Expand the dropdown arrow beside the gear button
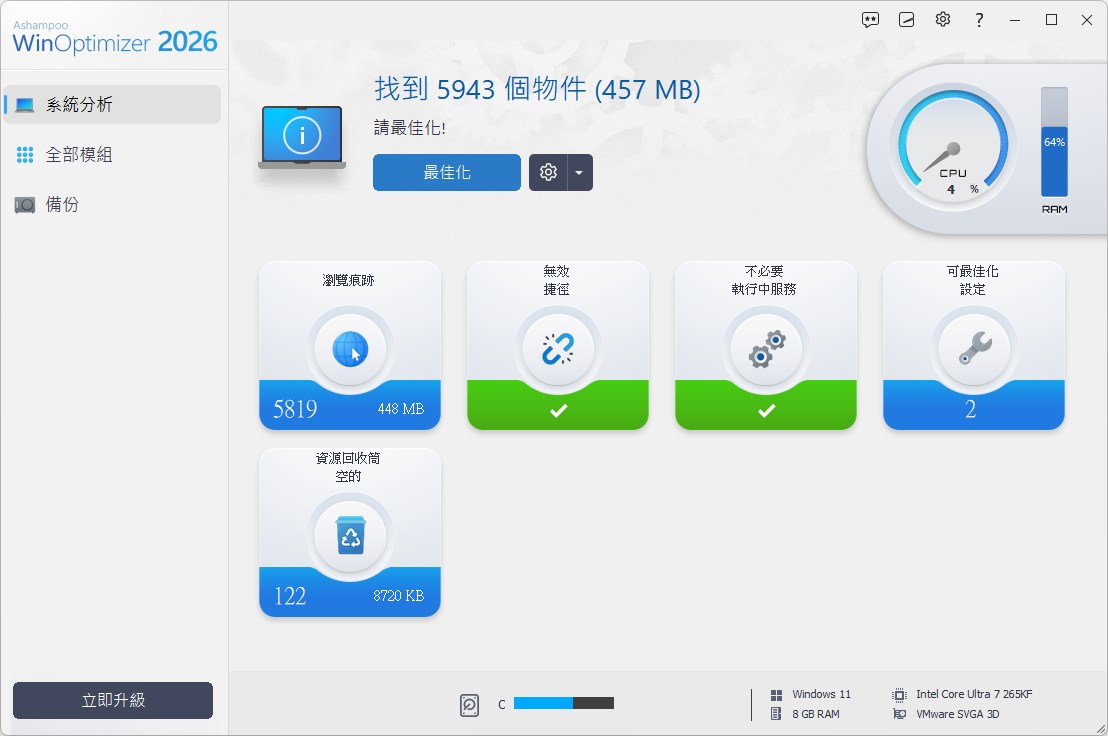 click(579, 172)
